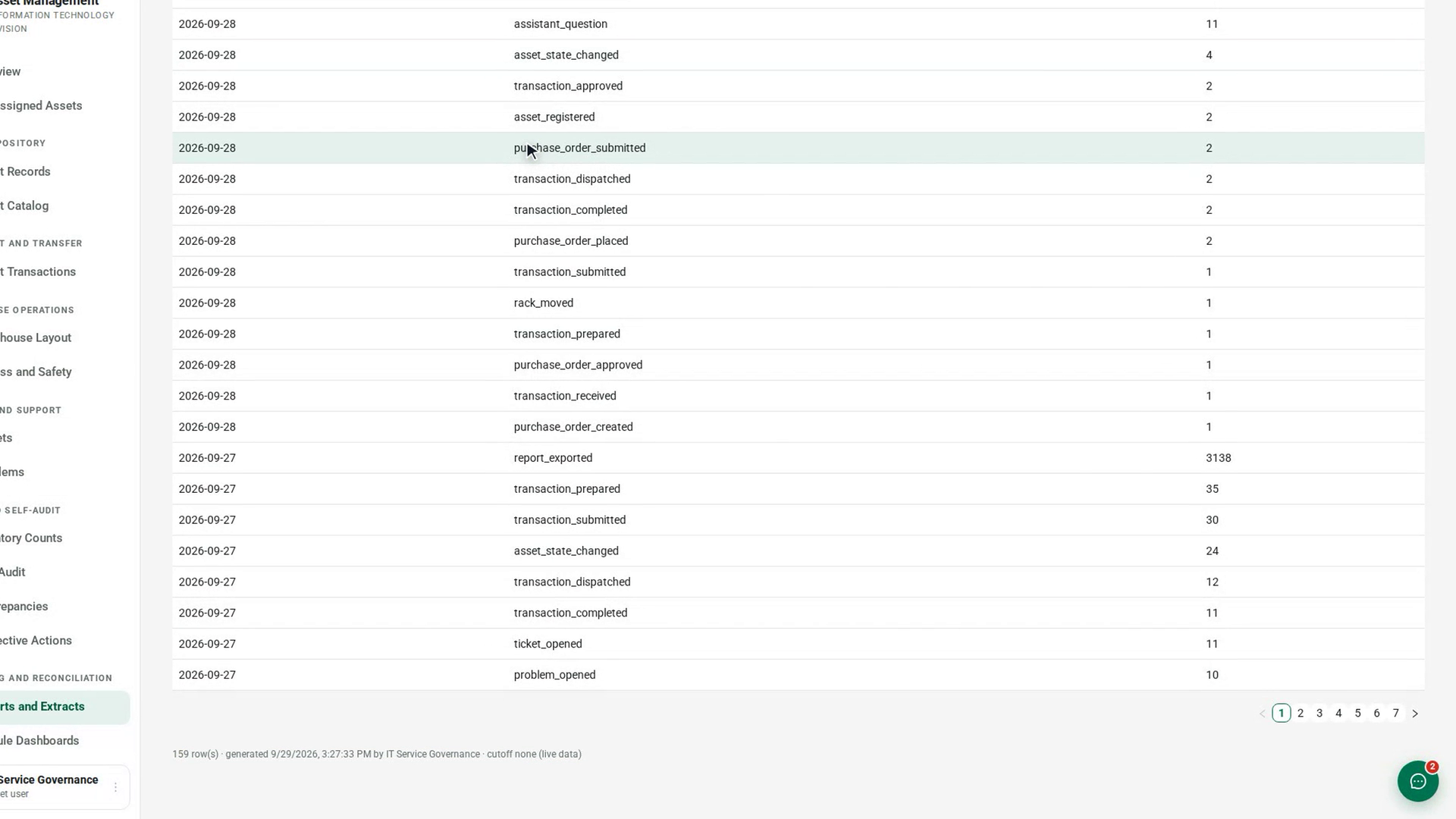Click the asset_registered event cell
This screenshot has height=819, width=1456.
554,118
